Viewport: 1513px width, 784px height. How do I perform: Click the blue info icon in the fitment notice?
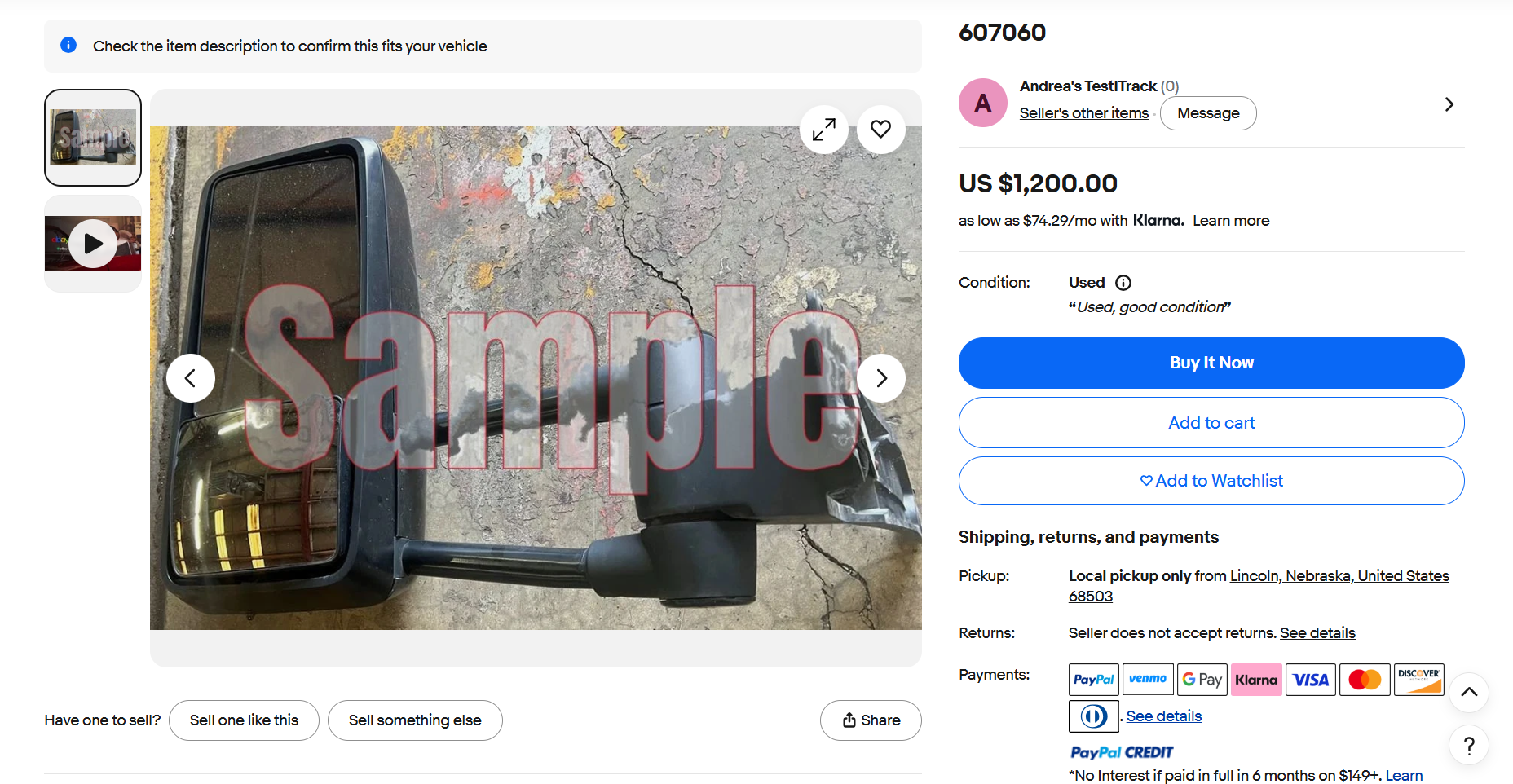click(68, 46)
